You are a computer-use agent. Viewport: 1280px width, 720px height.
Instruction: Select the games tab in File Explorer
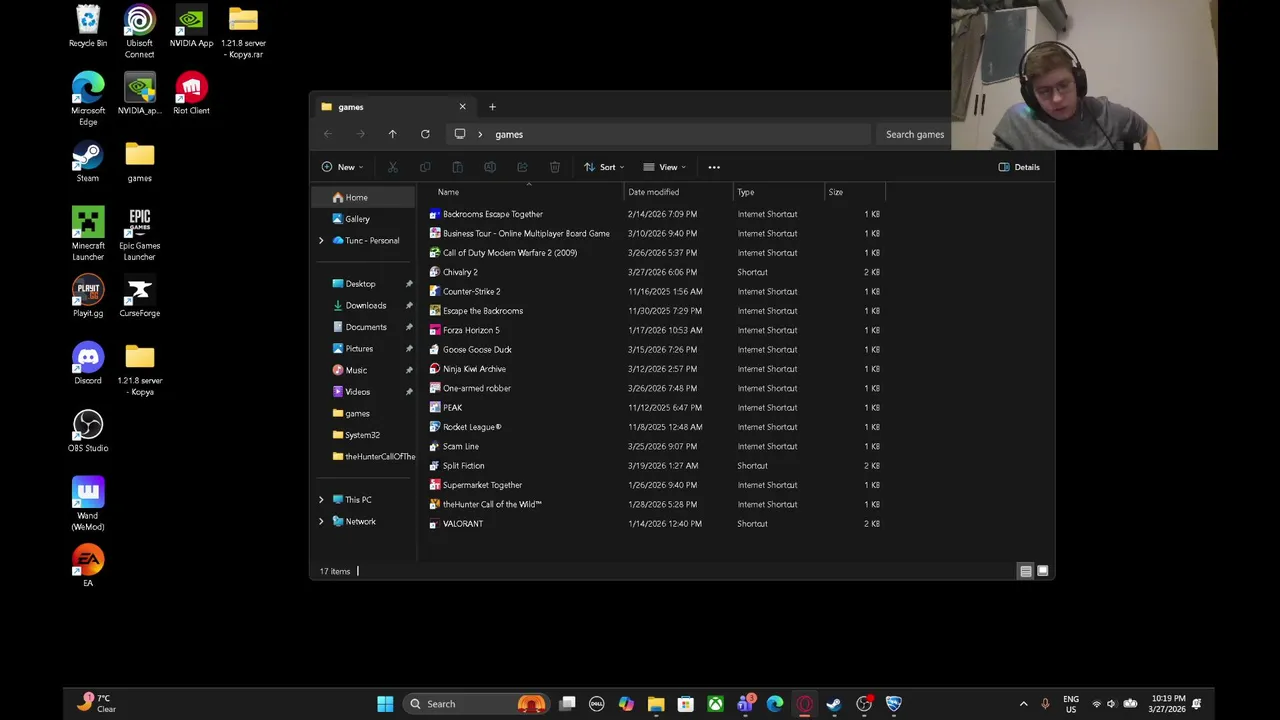tap(392, 106)
